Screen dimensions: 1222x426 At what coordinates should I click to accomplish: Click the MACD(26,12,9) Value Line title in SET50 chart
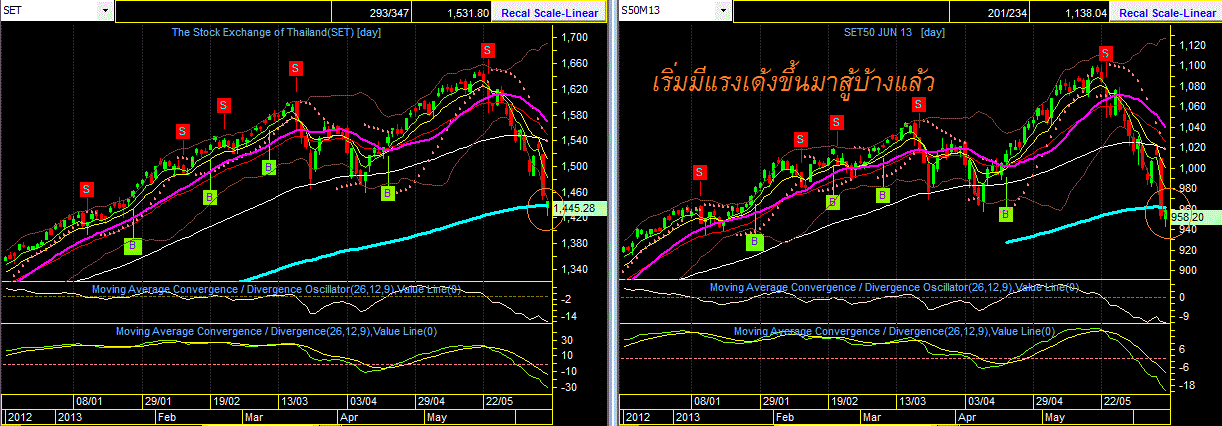coord(895,330)
